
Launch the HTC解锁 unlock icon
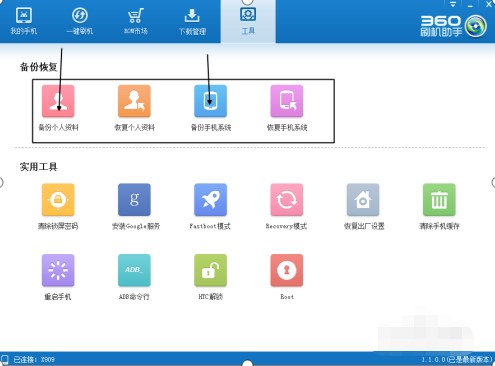click(x=210, y=270)
